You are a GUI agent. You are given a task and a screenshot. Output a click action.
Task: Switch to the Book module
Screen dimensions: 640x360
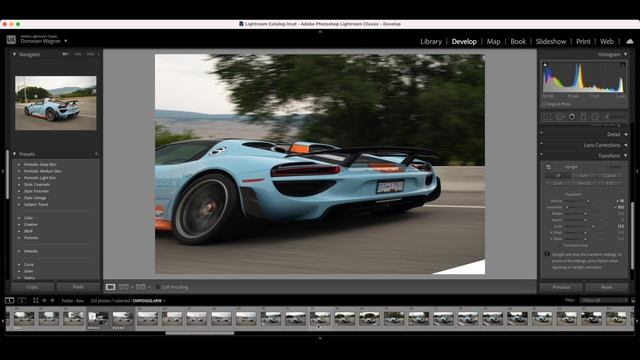(518, 41)
